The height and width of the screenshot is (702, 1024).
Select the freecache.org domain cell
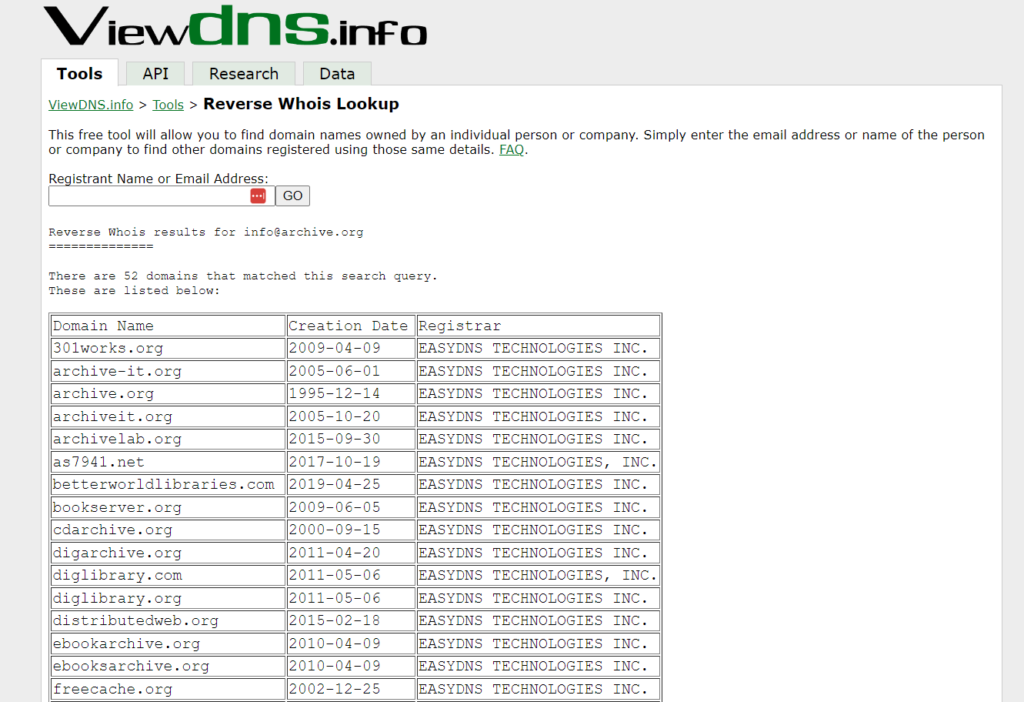(x=168, y=689)
